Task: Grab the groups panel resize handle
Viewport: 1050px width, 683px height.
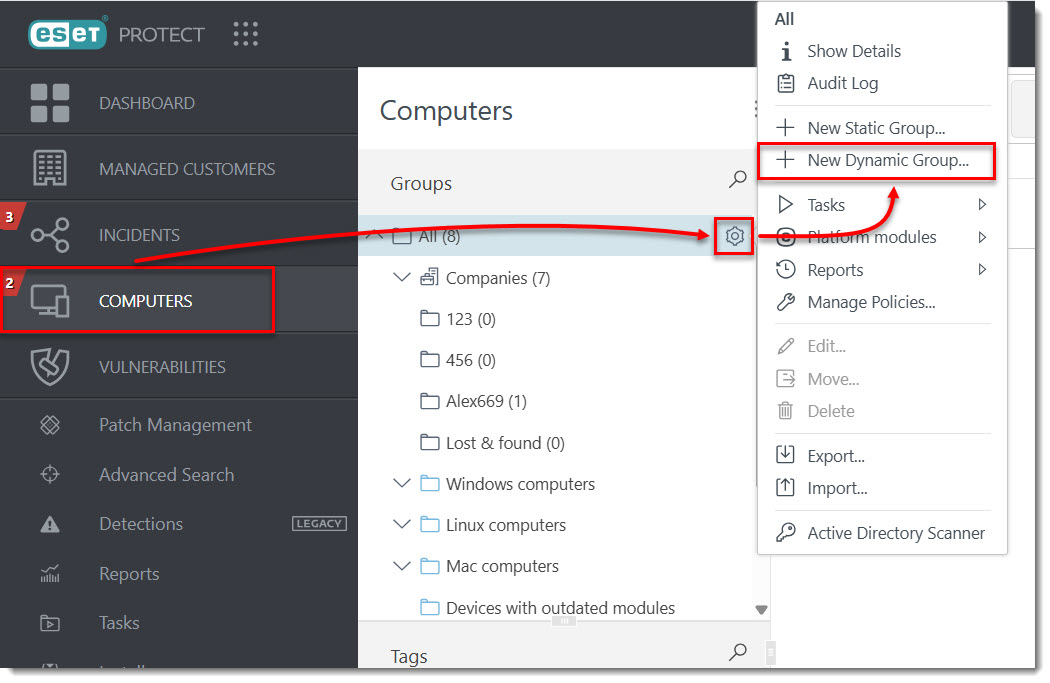Action: coord(564,621)
